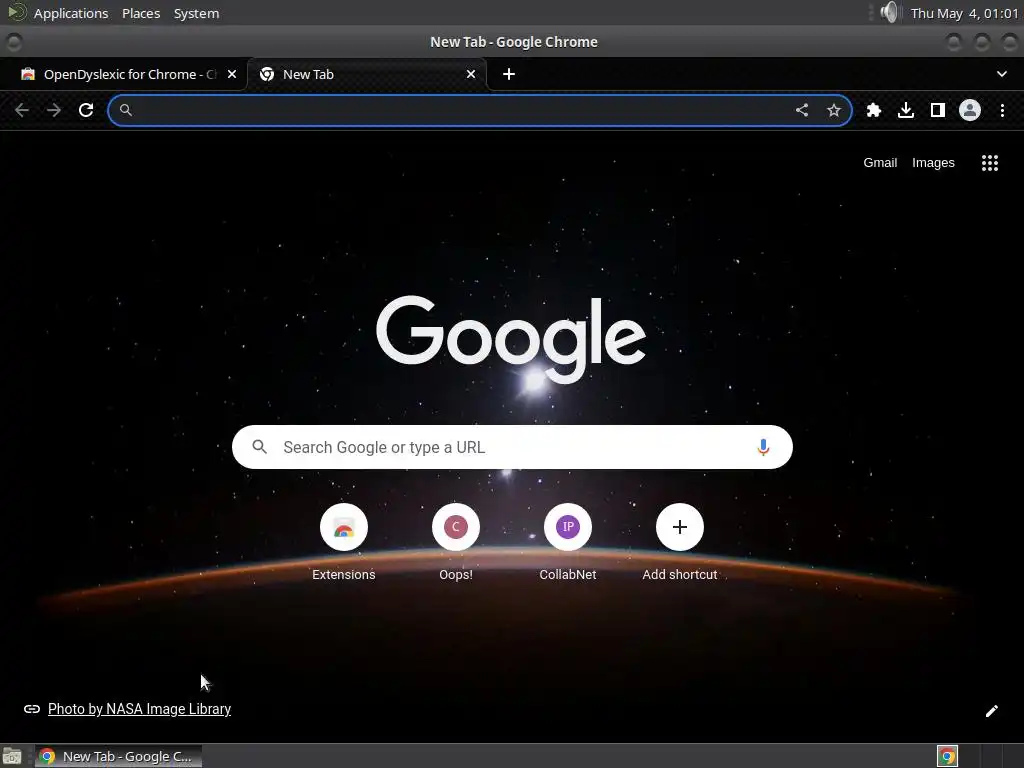Open the profile avatar menu
The width and height of the screenshot is (1024, 768).
969,110
